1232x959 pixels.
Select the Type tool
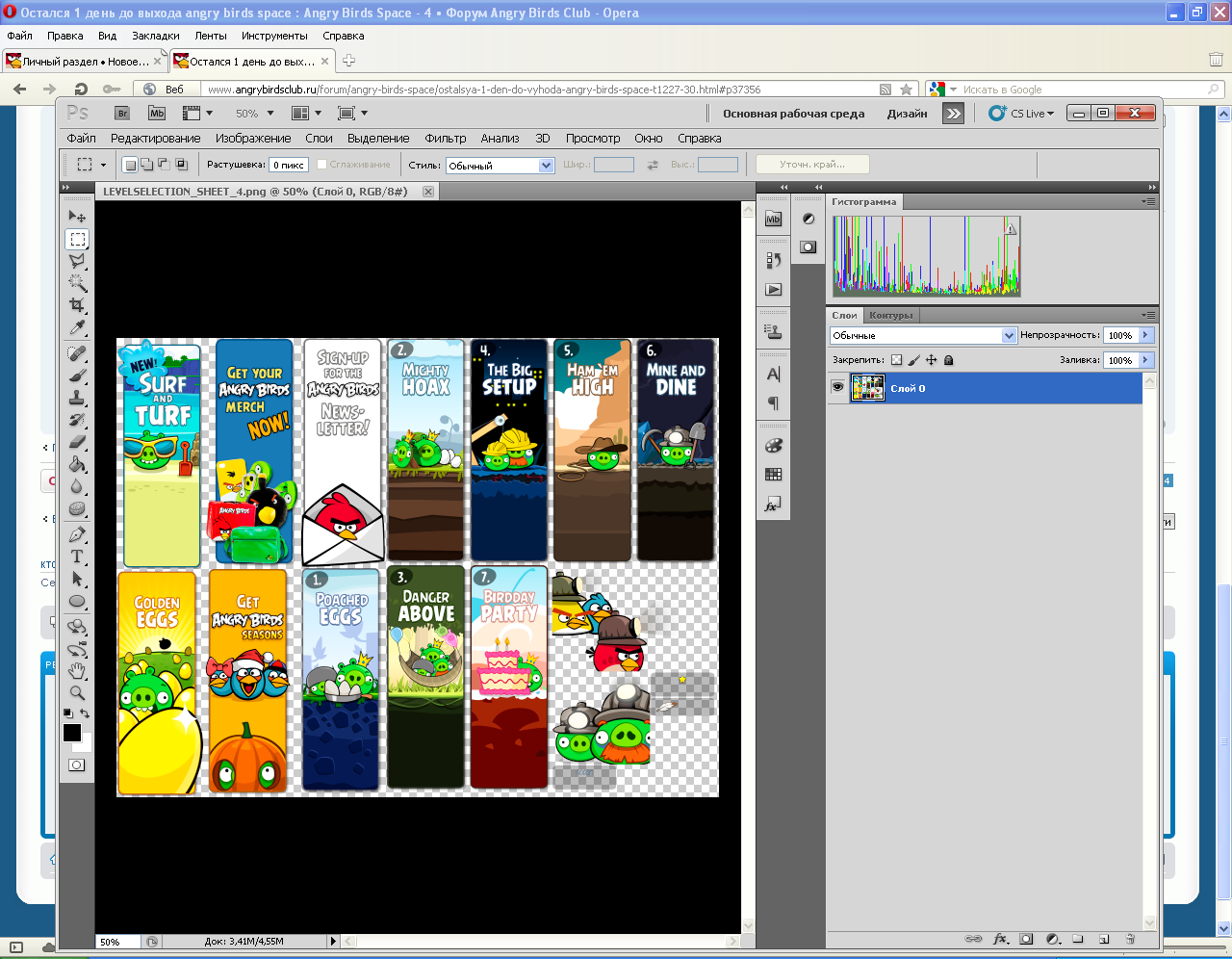click(77, 557)
